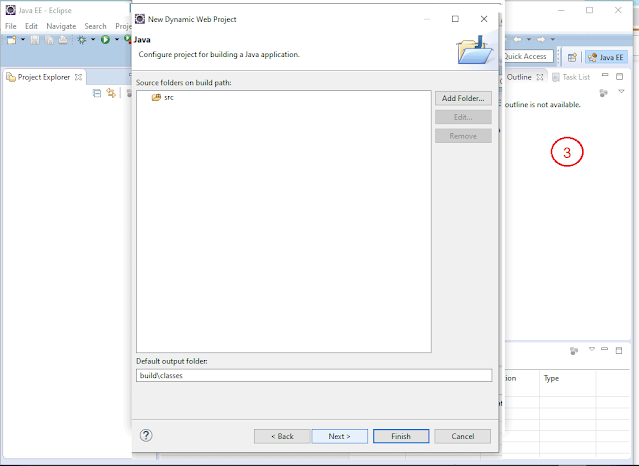Click the Save All icon in Eclipse toolbar

click(49, 40)
